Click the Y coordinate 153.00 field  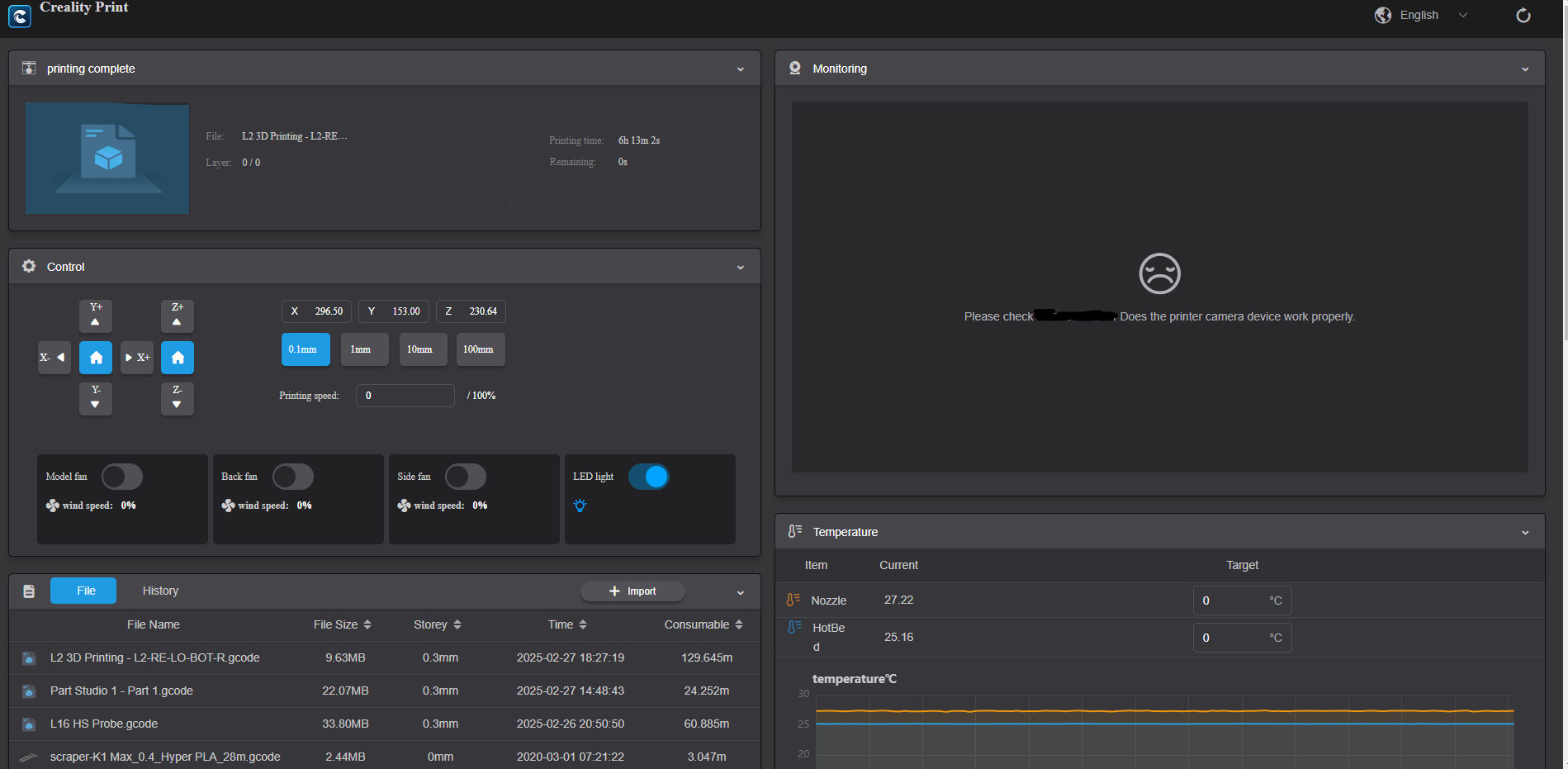point(394,311)
